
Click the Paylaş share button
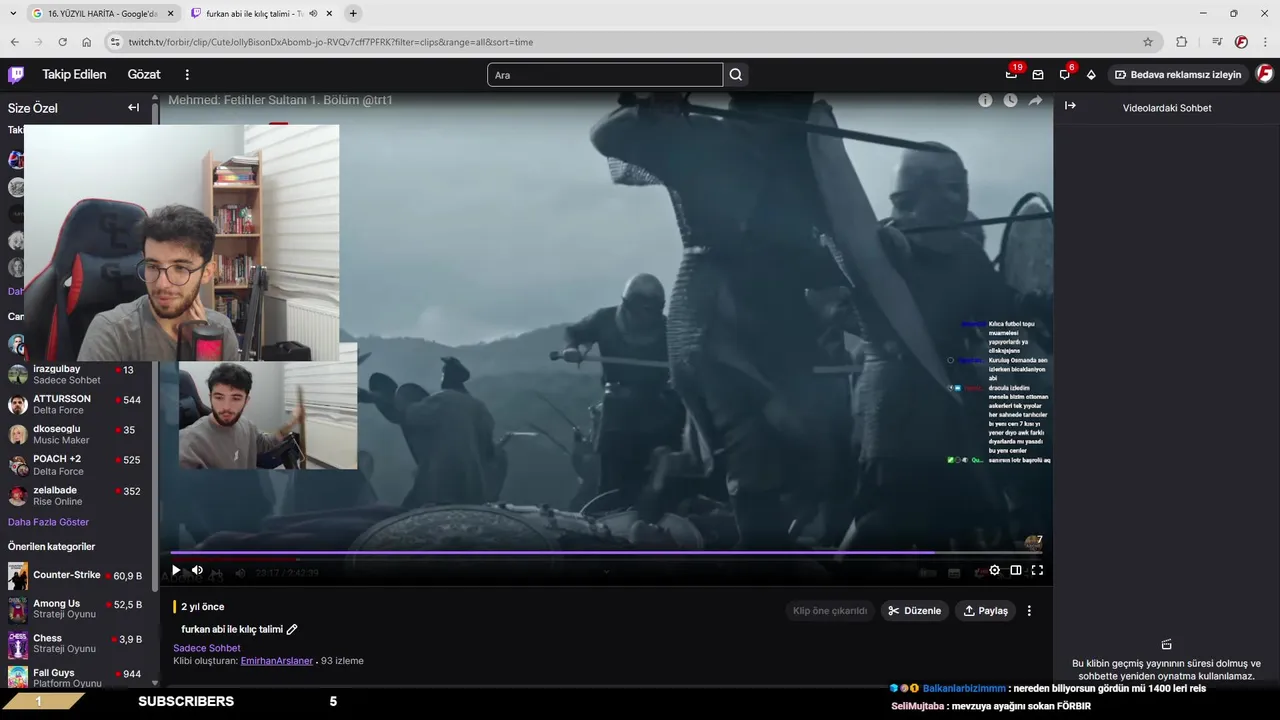click(x=985, y=611)
